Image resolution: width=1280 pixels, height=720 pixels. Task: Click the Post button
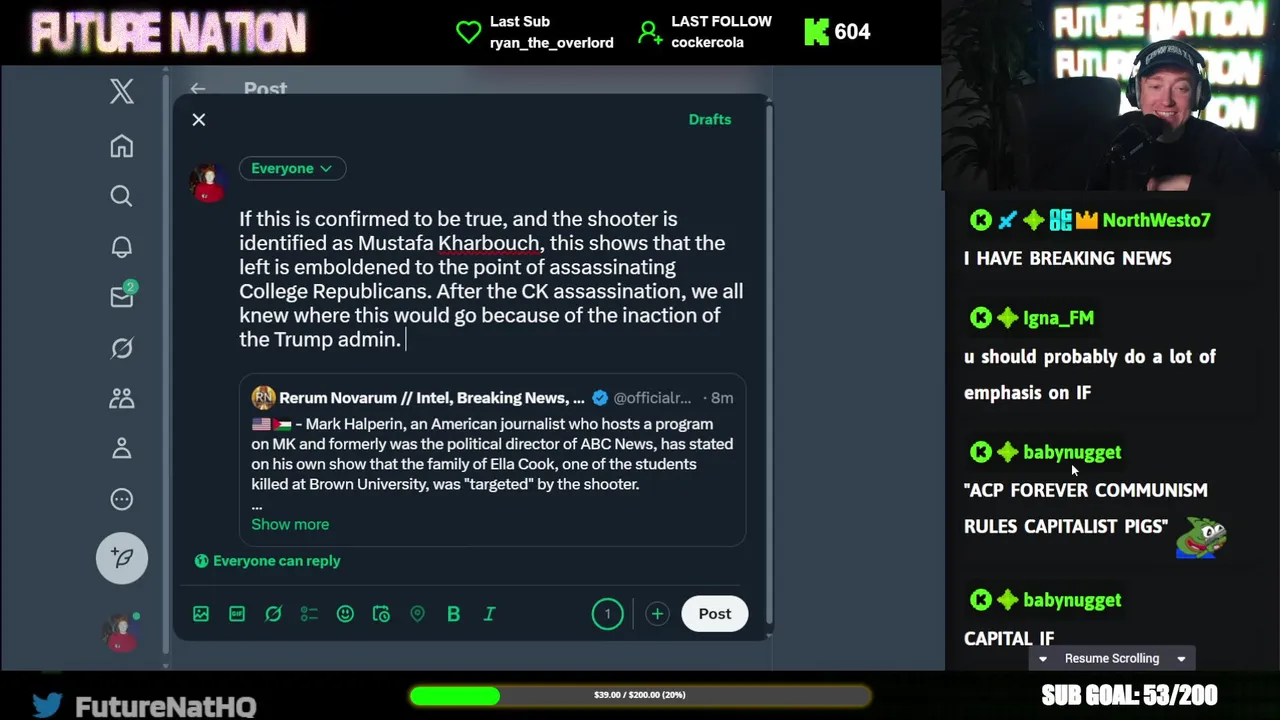[715, 614]
